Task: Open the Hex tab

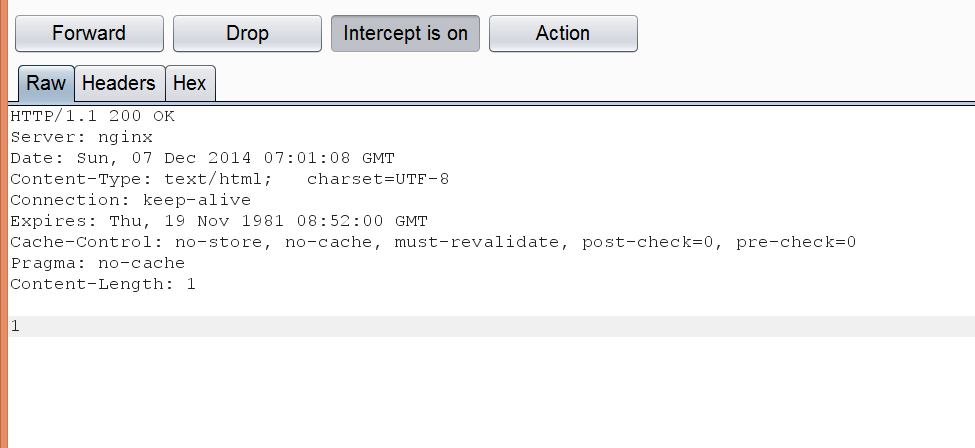Action: pyautogui.click(x=190, y=83)
